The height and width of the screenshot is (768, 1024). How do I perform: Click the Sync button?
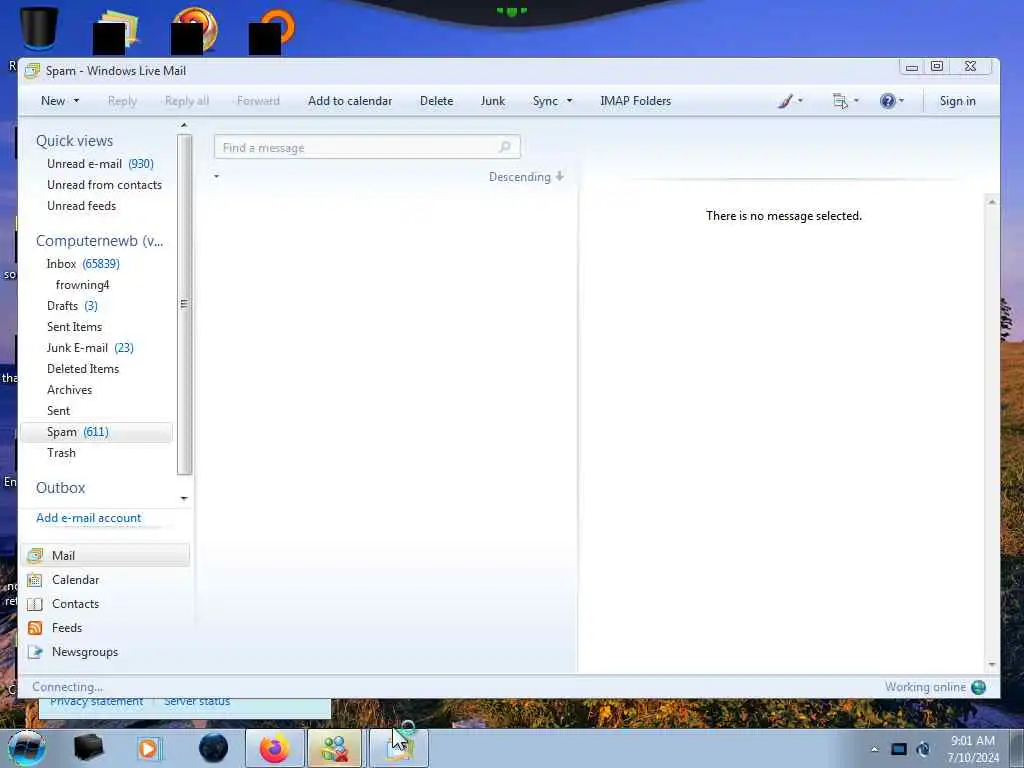click(545, 101)
